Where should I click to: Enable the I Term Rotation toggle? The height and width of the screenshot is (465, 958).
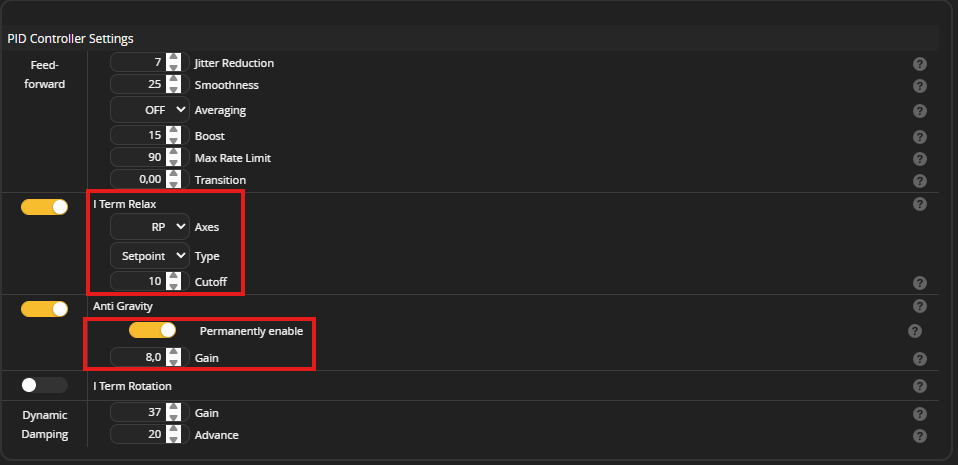[x=45, y=385]
